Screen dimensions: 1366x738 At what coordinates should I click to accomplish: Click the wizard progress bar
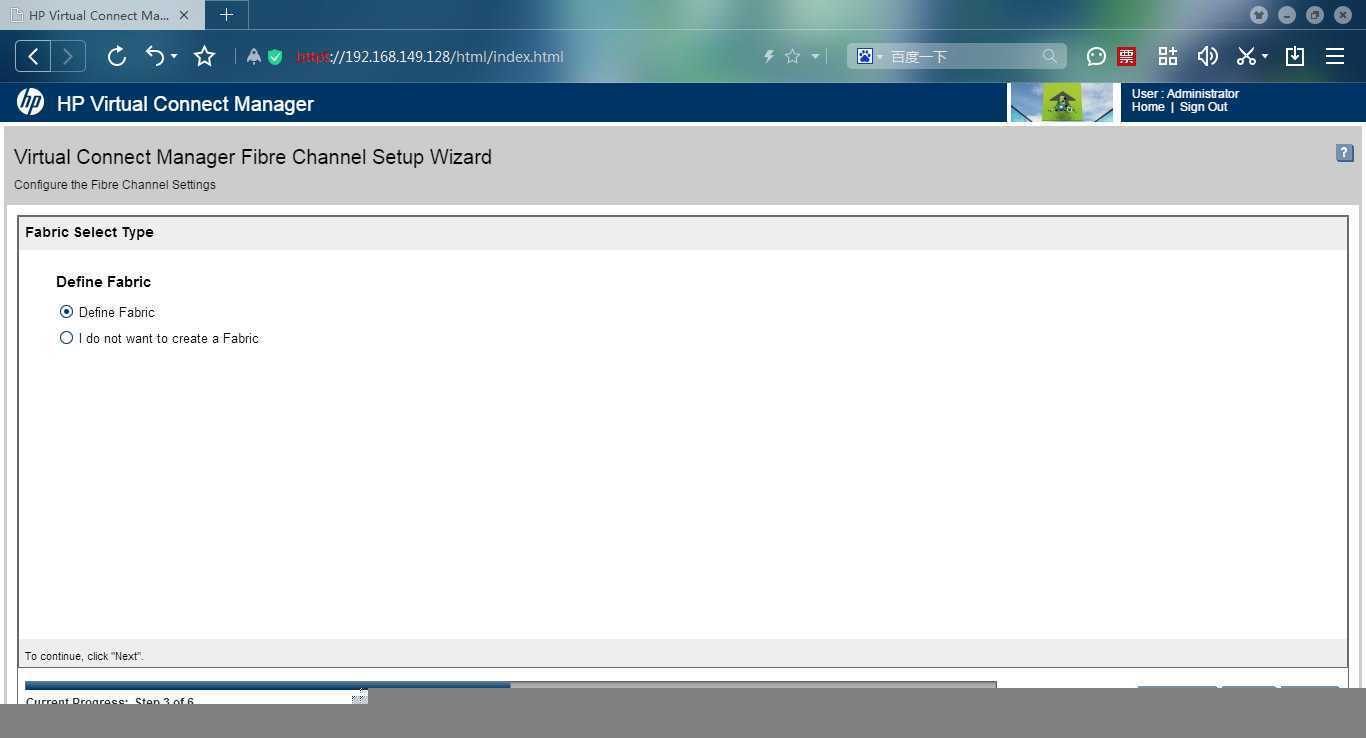coord(510,685)
